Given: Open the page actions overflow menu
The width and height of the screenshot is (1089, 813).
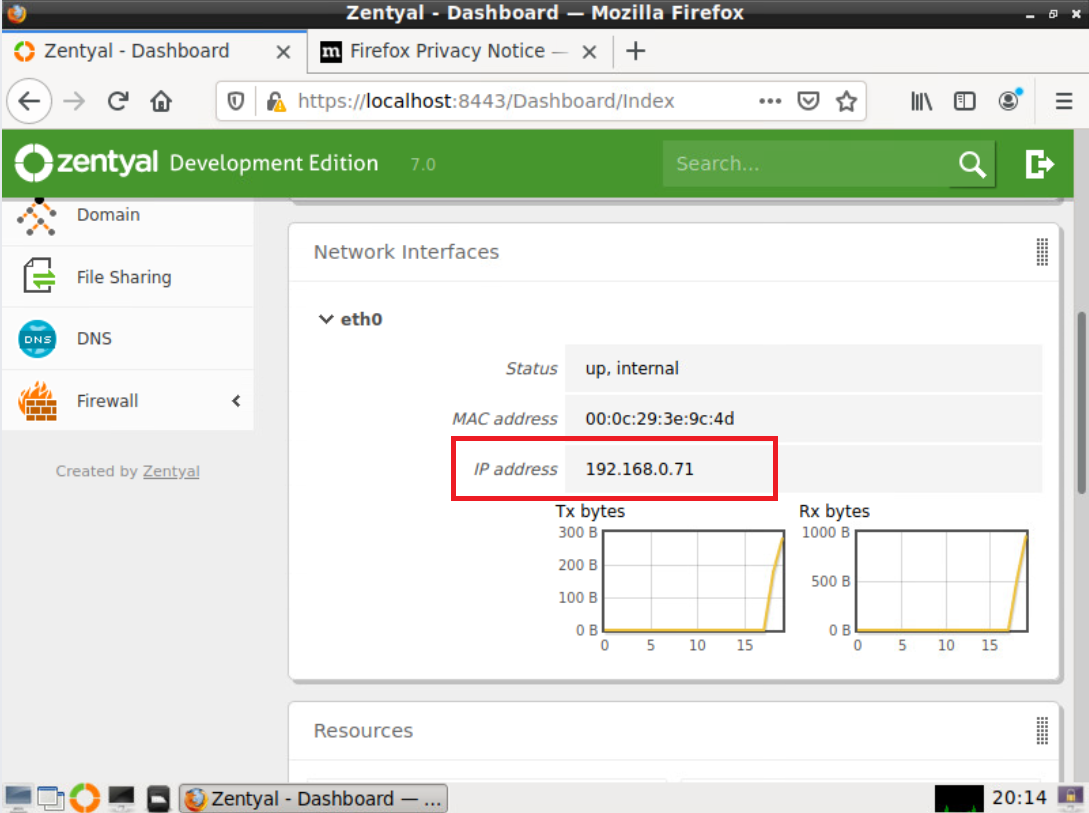Looking at the screenshot, I should click(x=769, y=100).
